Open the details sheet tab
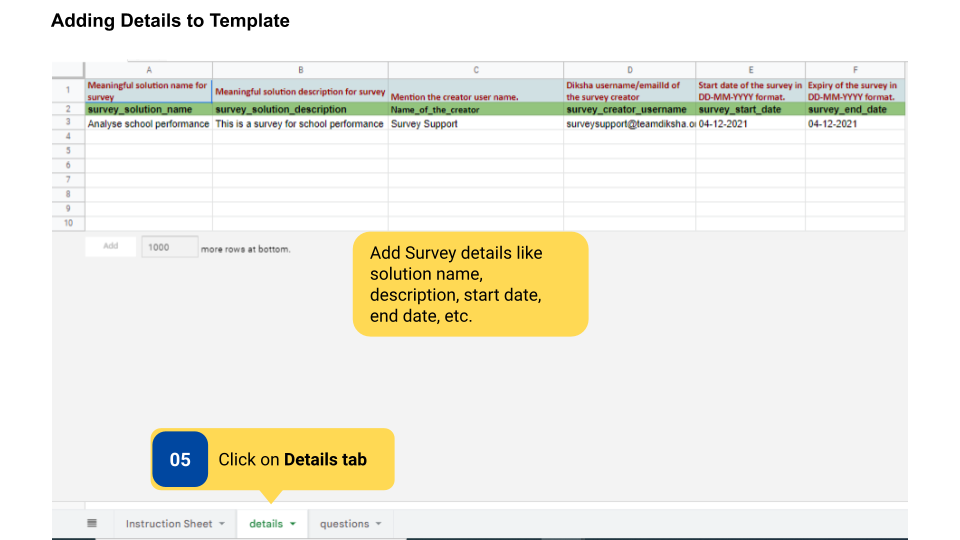 [x=266, y=524]
